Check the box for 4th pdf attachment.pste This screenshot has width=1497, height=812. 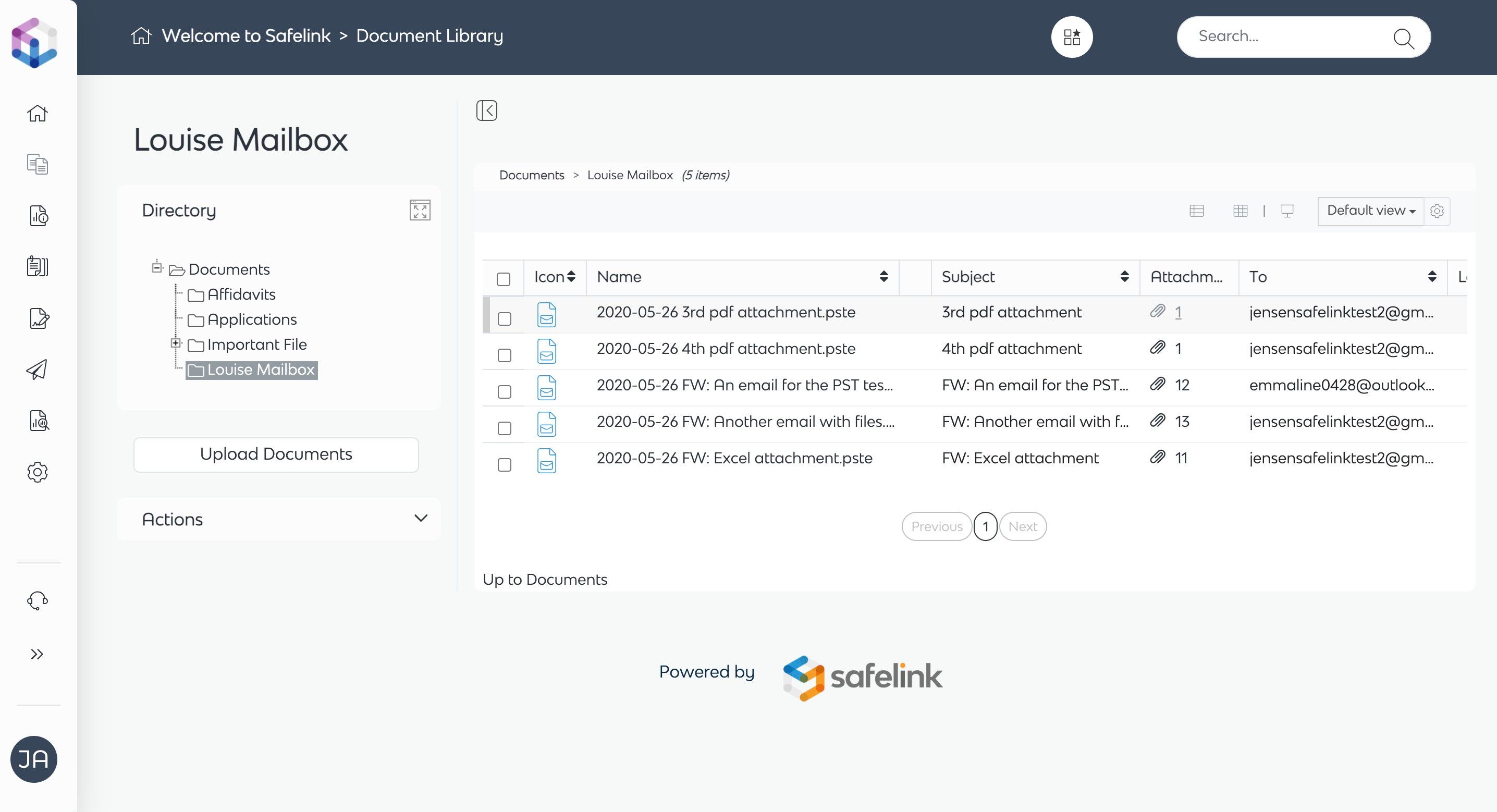tap(505, 355)
